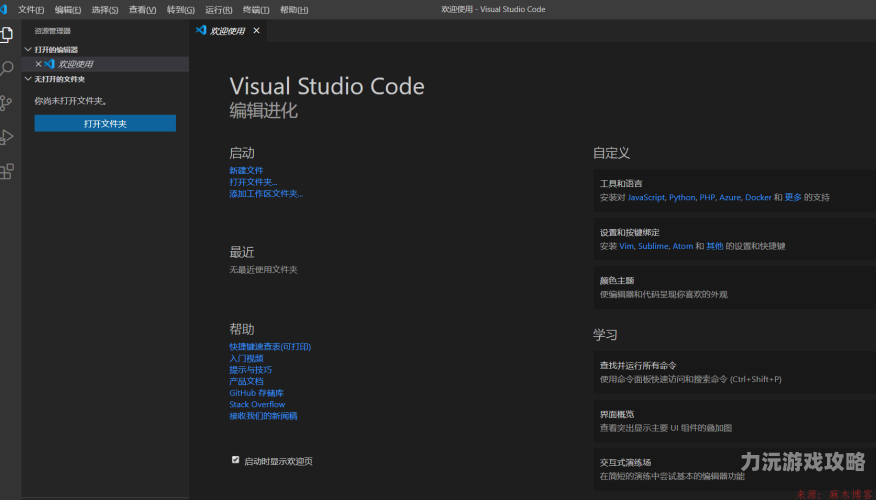Click the 新建文件 link
Viewport: 876px width, 500px height.
(246, 170)
